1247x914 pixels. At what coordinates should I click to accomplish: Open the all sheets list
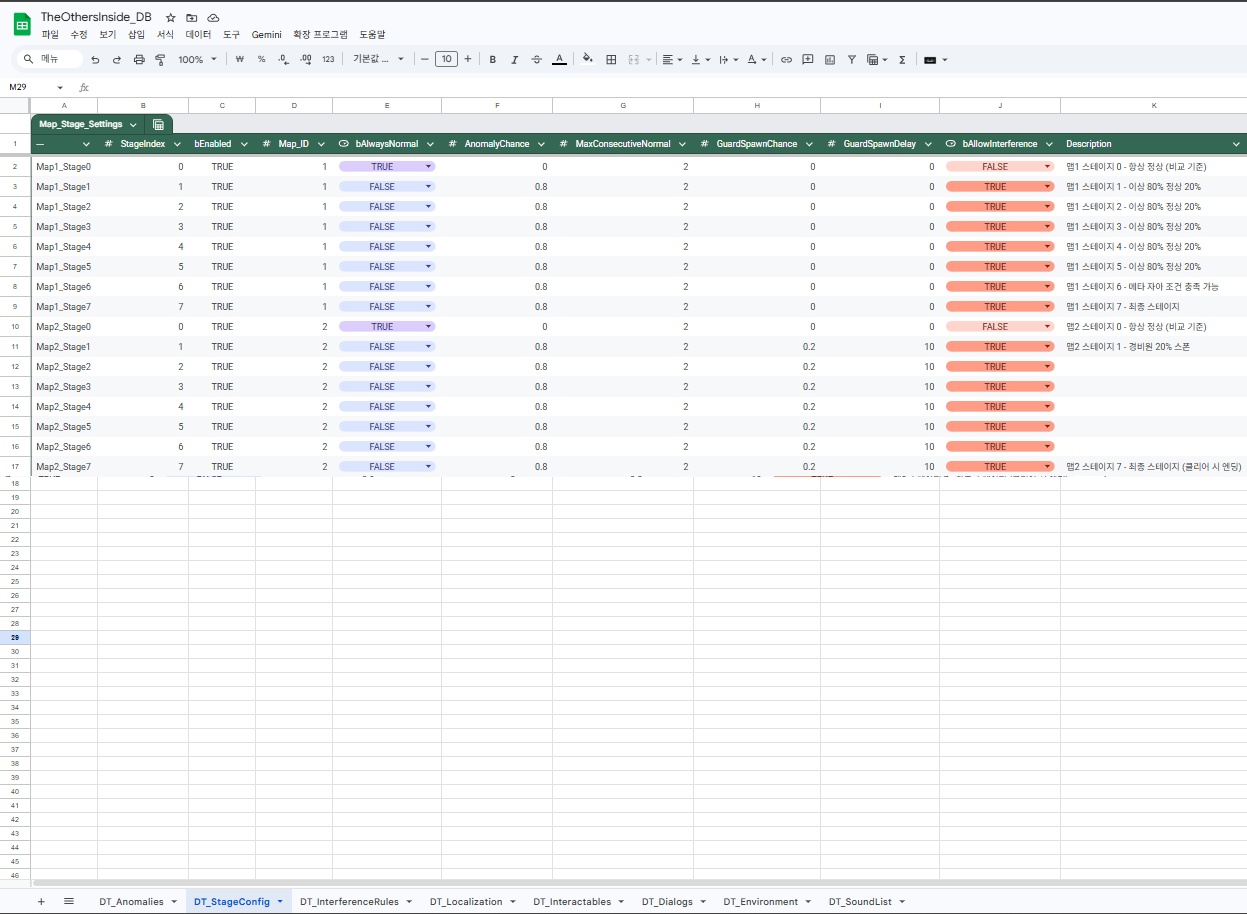click(x=69, y=901)
